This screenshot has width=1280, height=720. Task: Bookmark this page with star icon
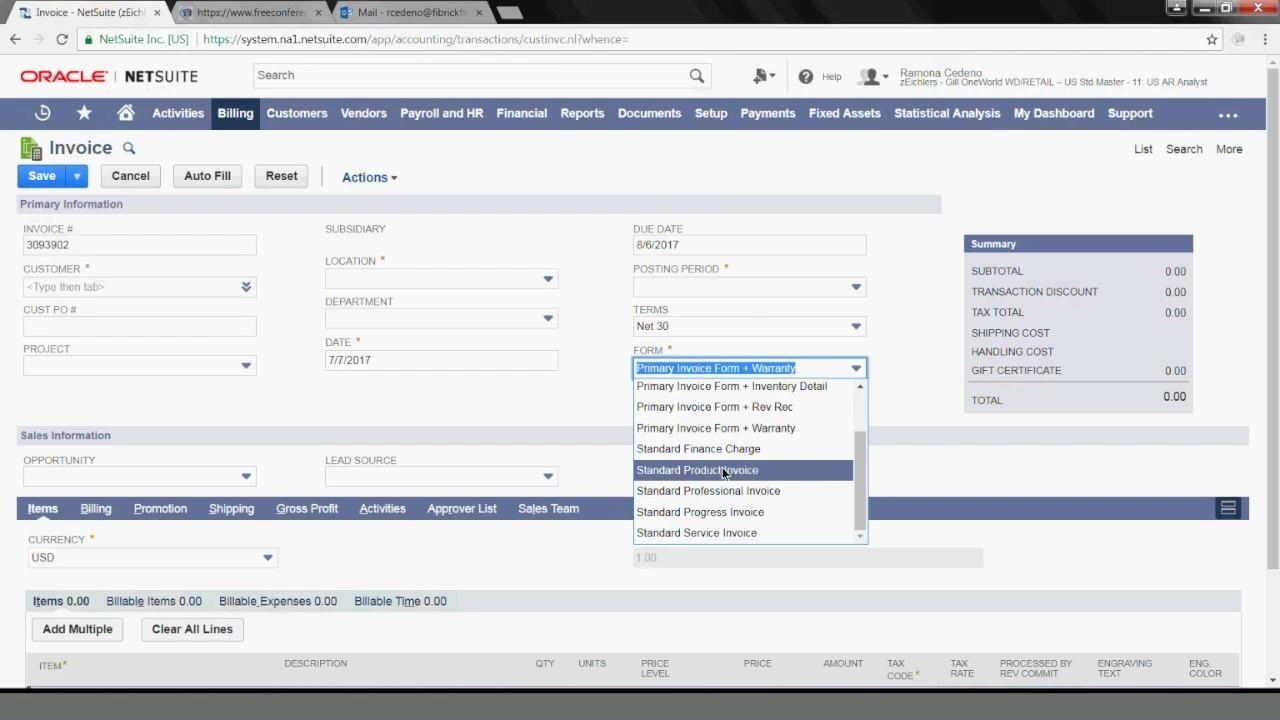point(1212,39)
